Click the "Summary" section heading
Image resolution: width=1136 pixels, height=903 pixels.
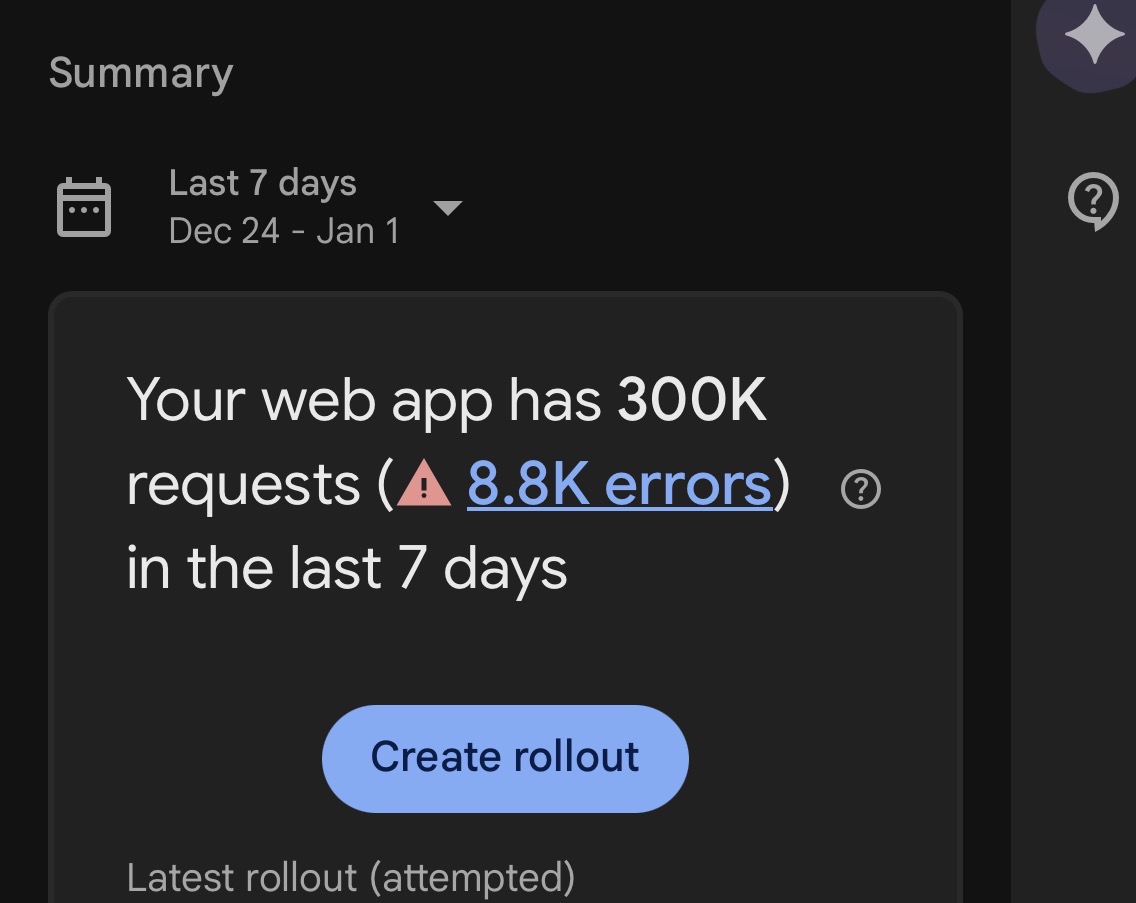click(x=141, y=73)
